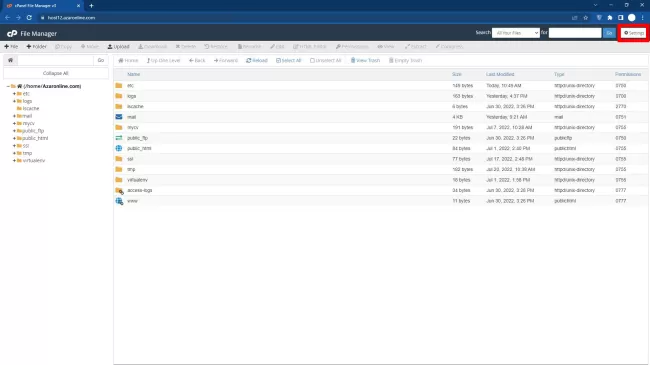Go up with Up One Level

(x=163, y=61)
